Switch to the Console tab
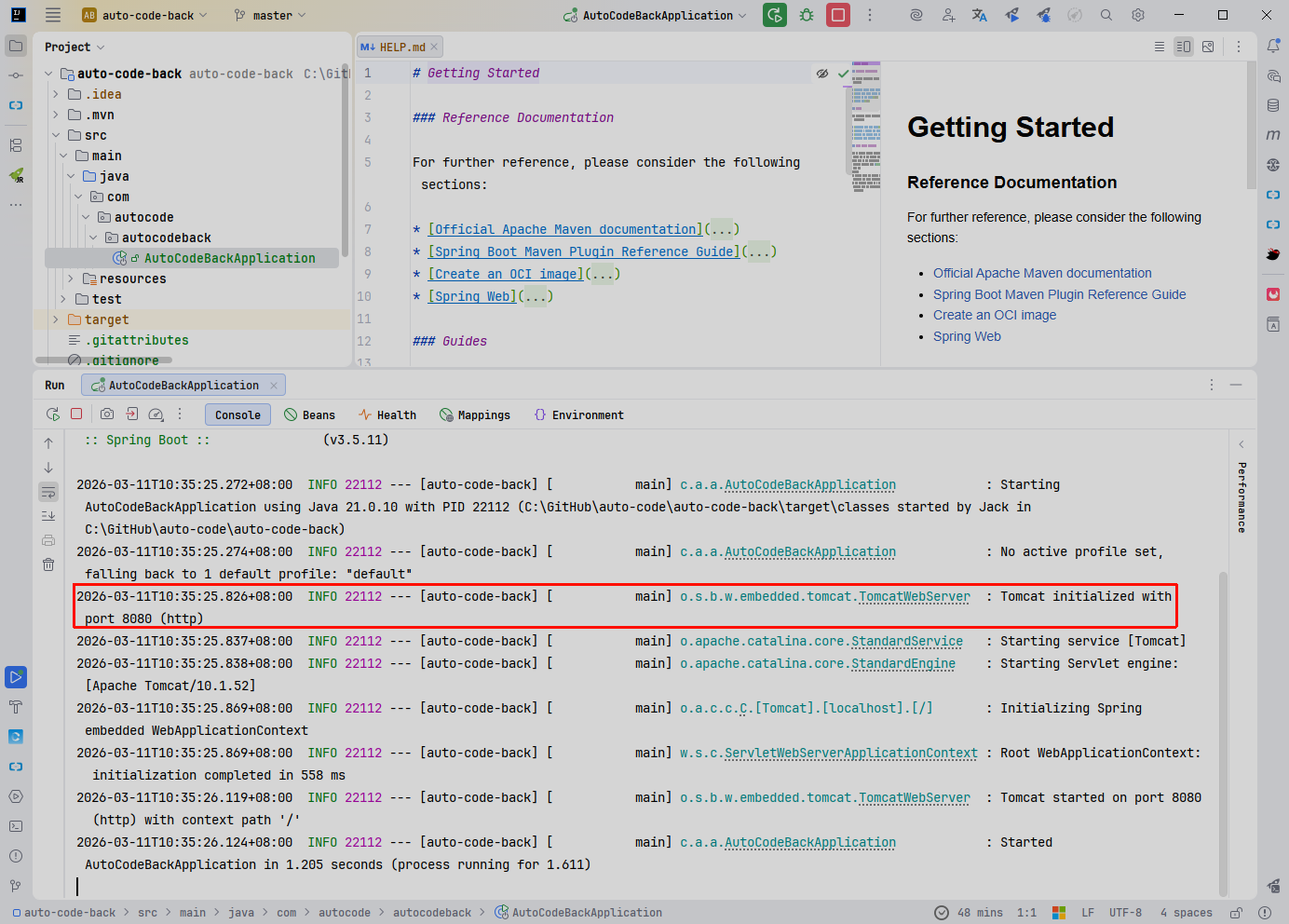 tap(237, 414)
